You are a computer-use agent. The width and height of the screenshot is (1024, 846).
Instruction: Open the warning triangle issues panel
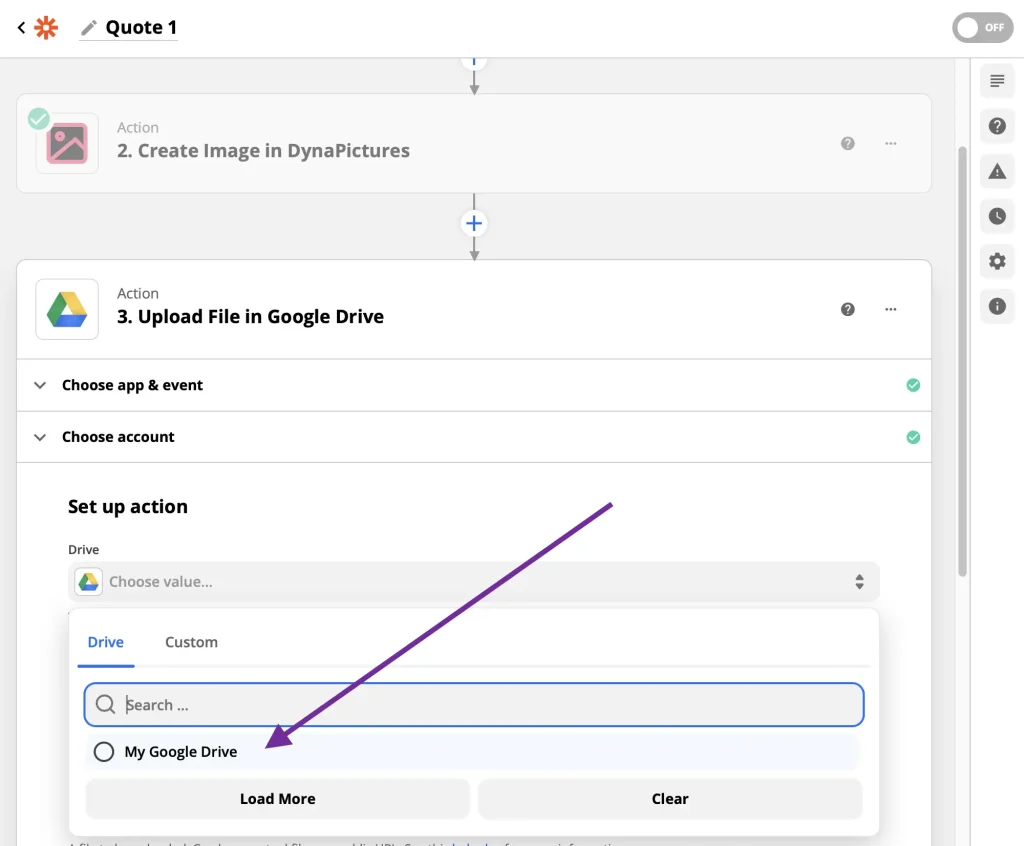coord(997,171)
